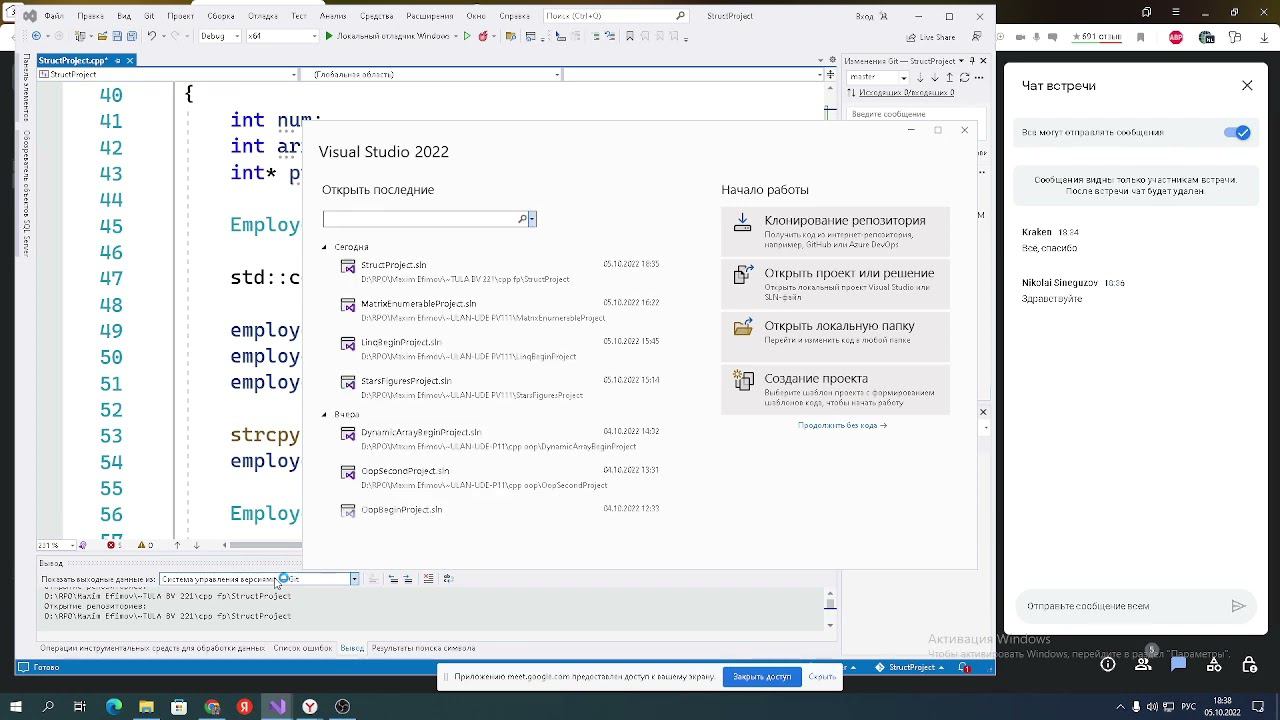The image size is (1280, 720).
Task: Open recent project LinqBeginProject.sln
Action: coord(500,349)
